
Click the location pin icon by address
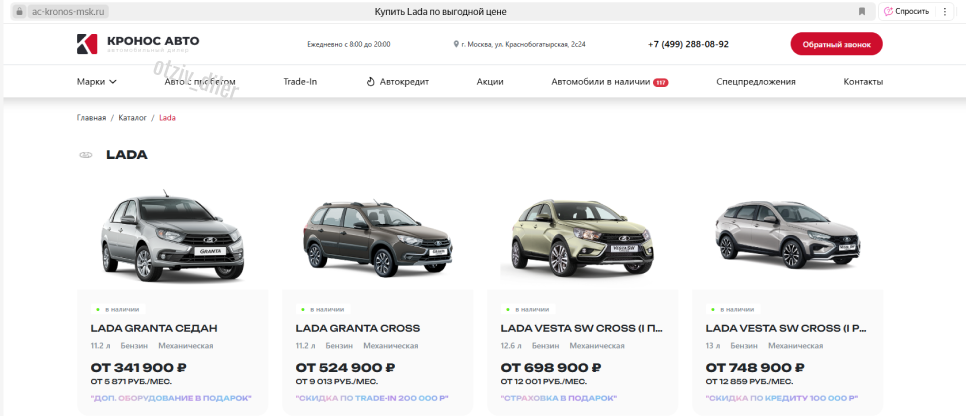456,44
